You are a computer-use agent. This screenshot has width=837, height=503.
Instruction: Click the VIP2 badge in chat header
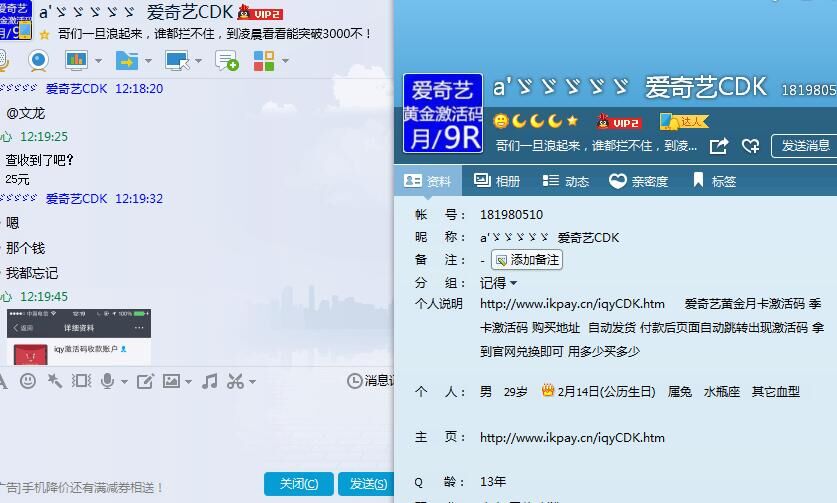[x=260, y=13]
